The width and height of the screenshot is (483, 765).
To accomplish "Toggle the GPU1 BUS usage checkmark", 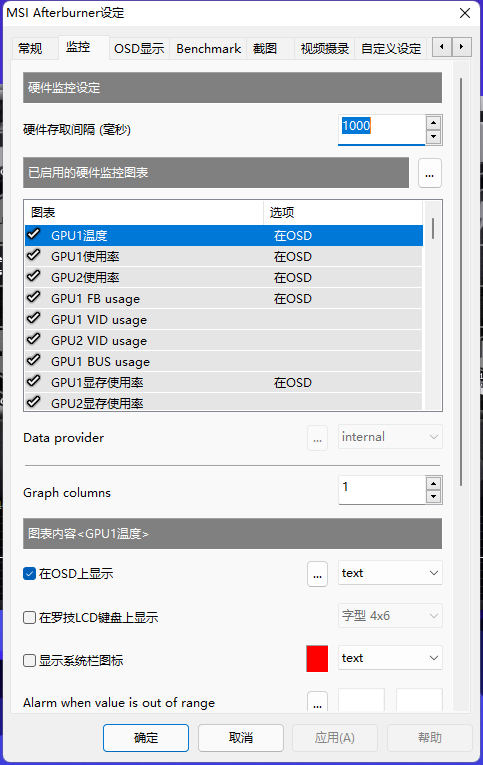I will point(34,361).
